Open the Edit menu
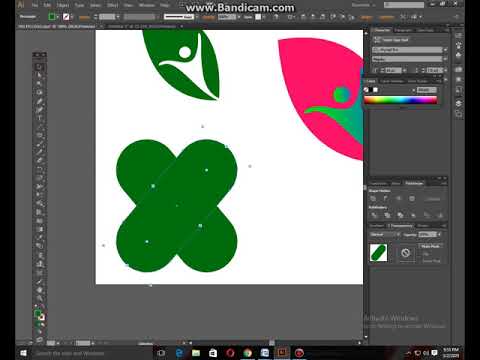Screen dimensions: 480x360 point(47,5)
